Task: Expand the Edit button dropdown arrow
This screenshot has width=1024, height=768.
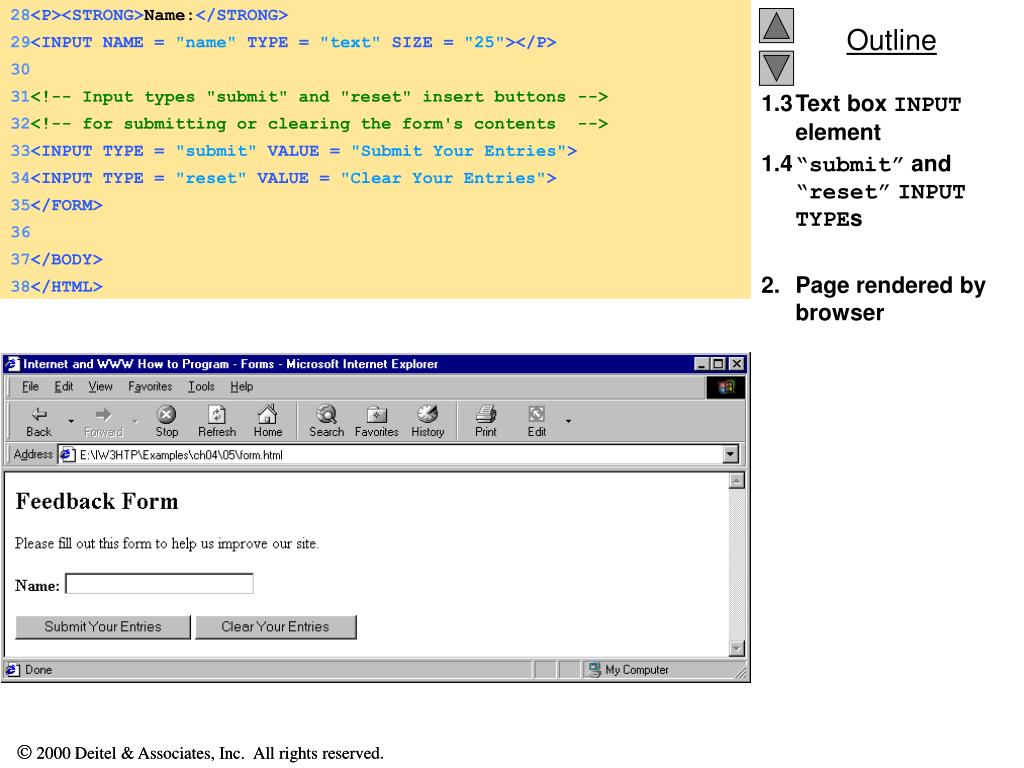Action: coord(568,421)
